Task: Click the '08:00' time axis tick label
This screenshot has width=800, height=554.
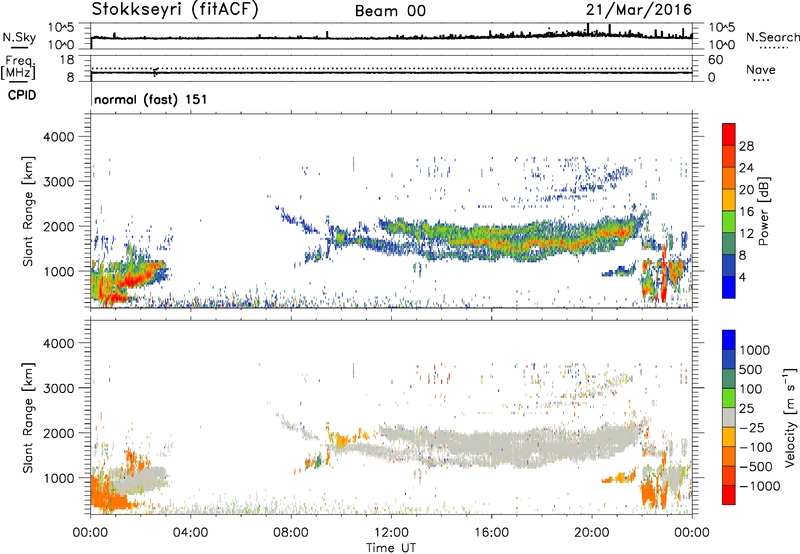Action: click(x=291, y=533)
